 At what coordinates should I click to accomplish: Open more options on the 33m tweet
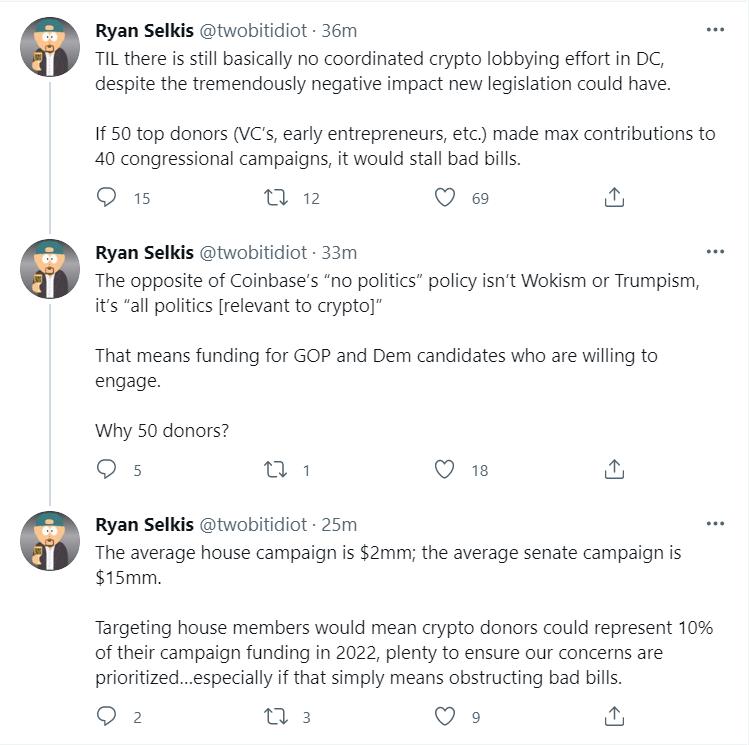coord(715,251)
